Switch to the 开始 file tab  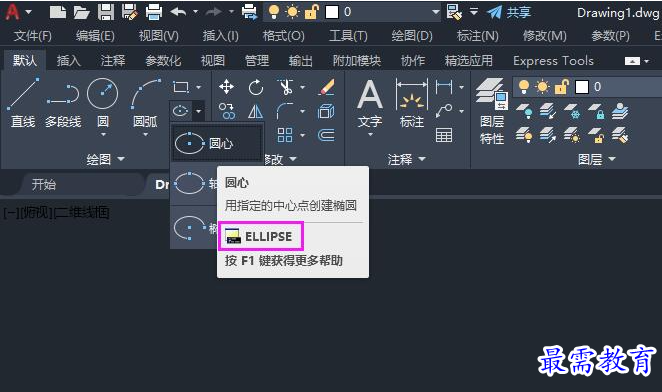tap(43, 185)
